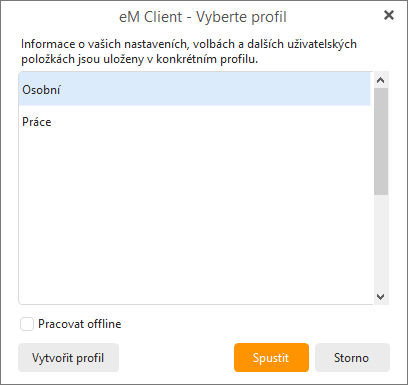Select the Práce profile
Image resolution: width=408 pixels, height=385 pixels.
195,122
